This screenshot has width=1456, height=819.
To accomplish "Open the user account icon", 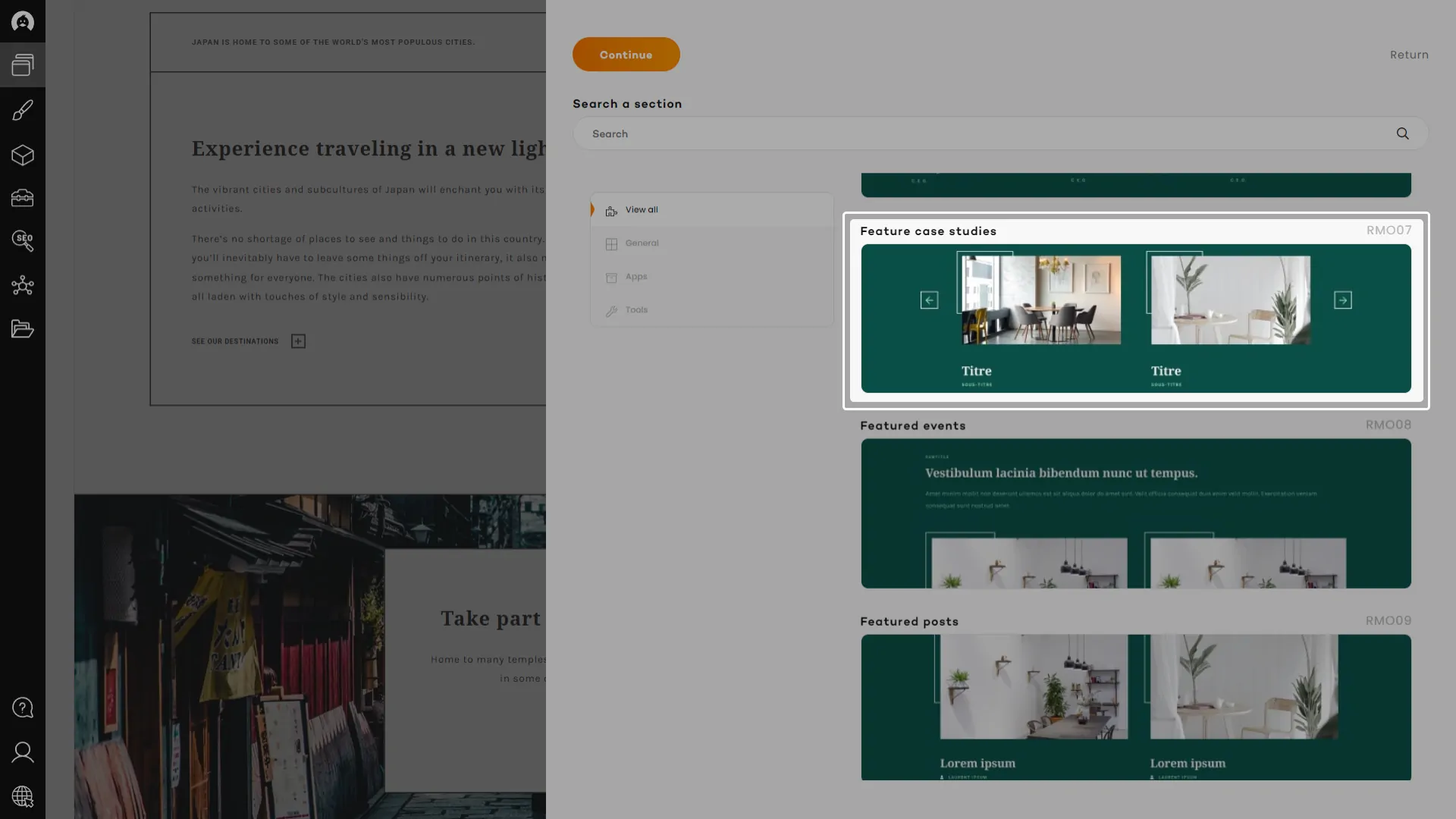I will click(x=23, y=752).
